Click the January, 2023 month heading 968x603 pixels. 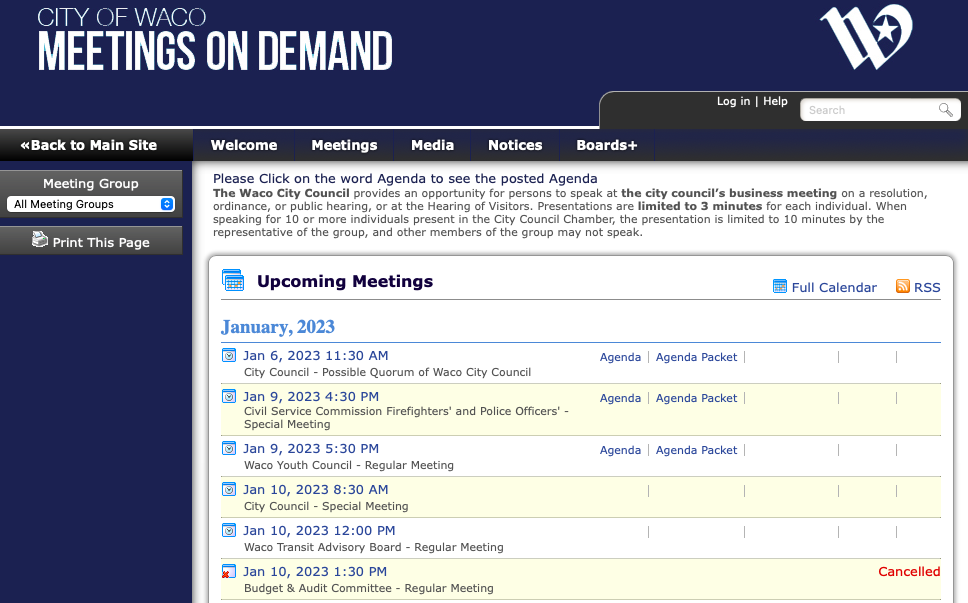click(x=278, y=326)
